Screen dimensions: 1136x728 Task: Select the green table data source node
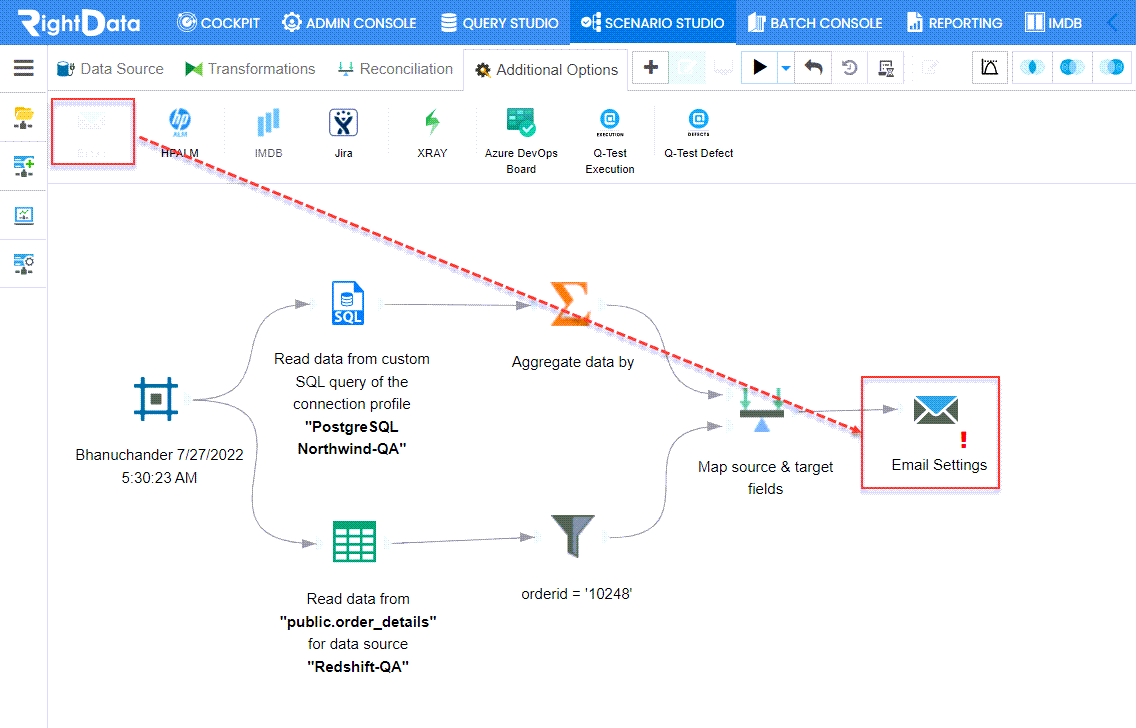tap(354, 541)
